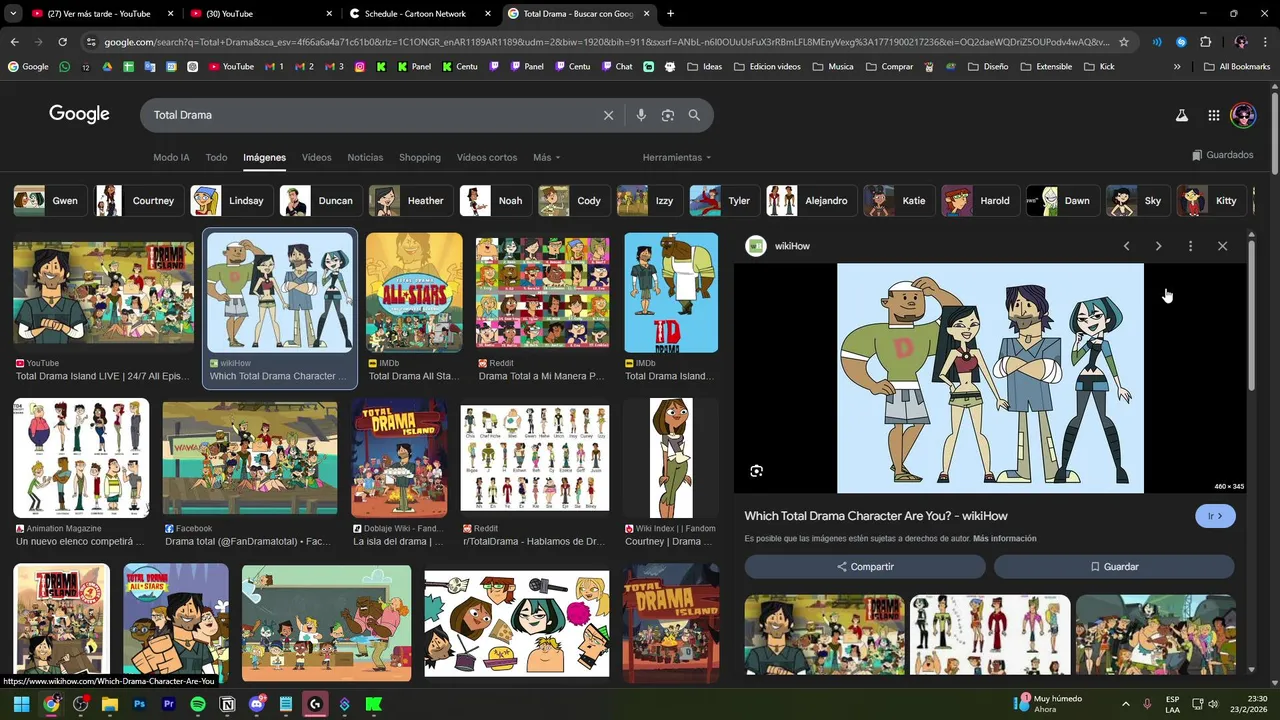Show more bookmarks with double chevron

point(1177,67)
